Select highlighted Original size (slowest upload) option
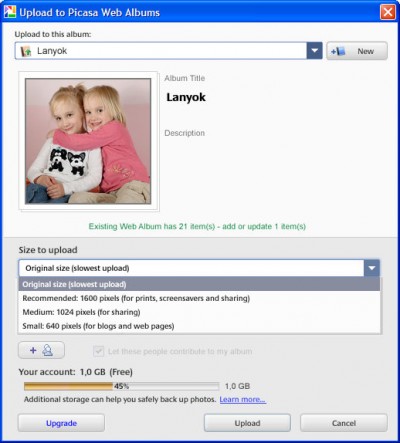This screenshot has height=443, width=400. 199,284
